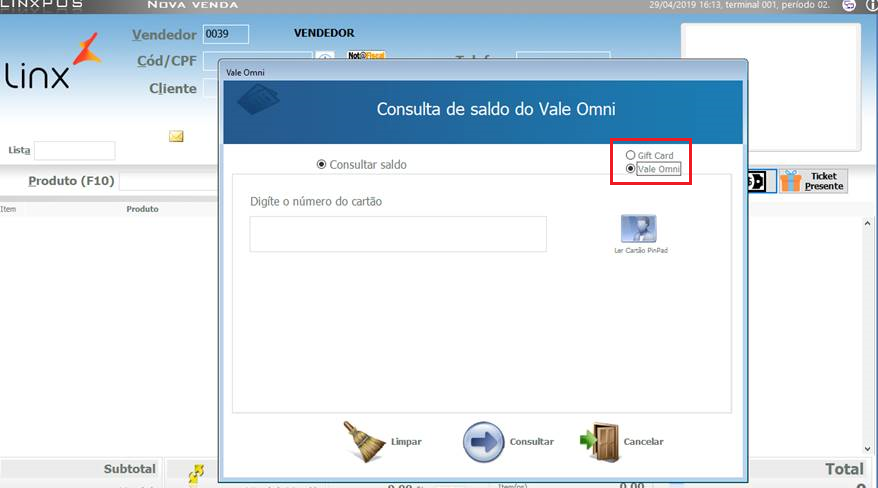This screenshot has width=878, height=488.
Task: Click the Item column header
Action: coord(8,209)
